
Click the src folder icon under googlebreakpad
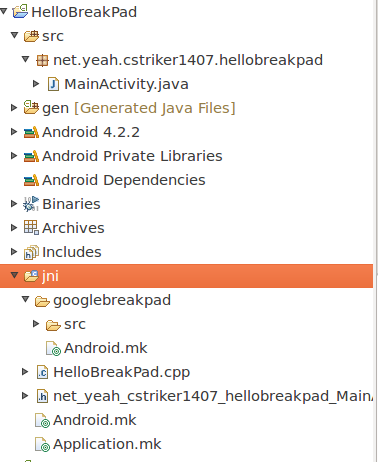(53, 325)
